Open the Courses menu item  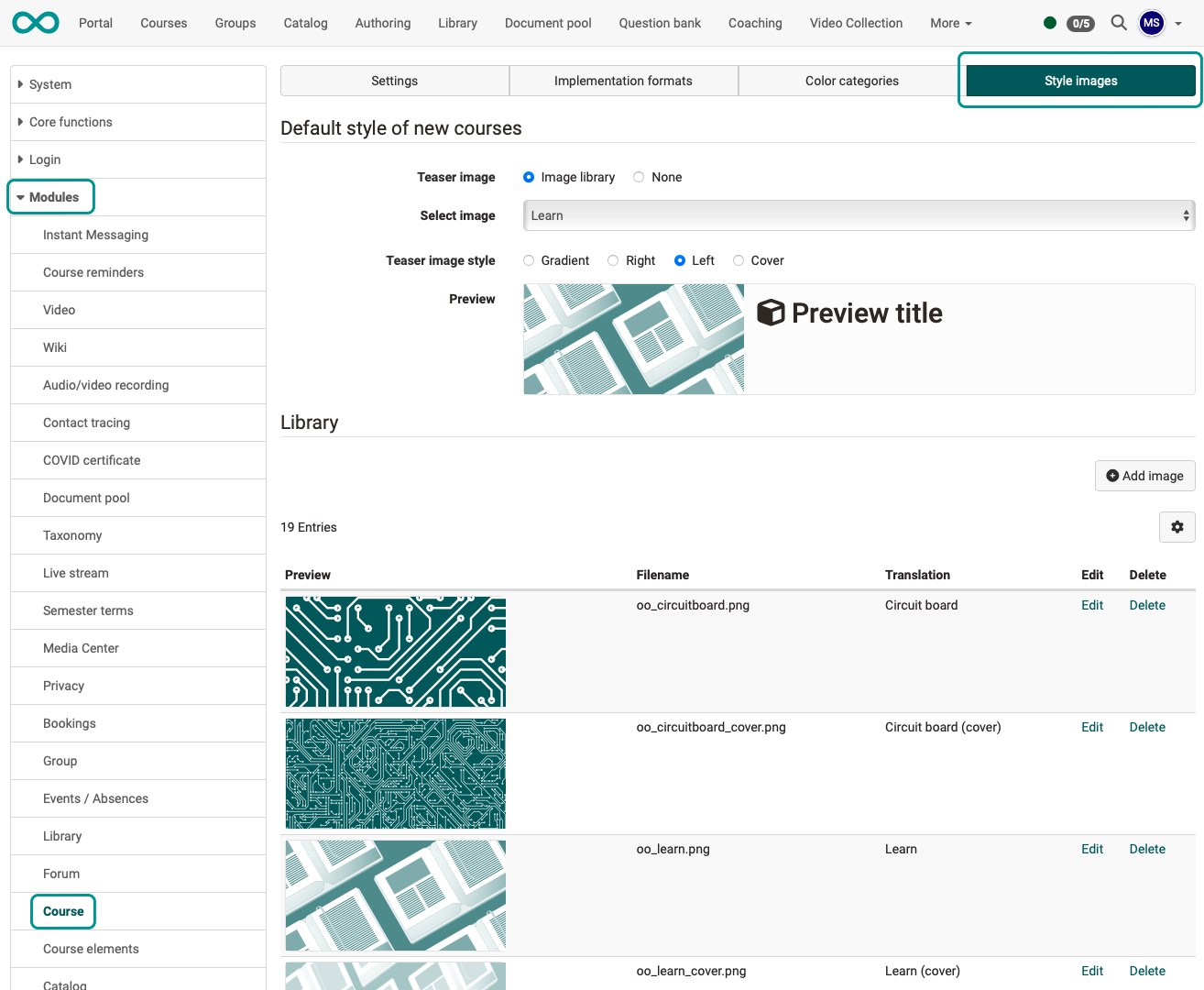click(x=163, y=23)
